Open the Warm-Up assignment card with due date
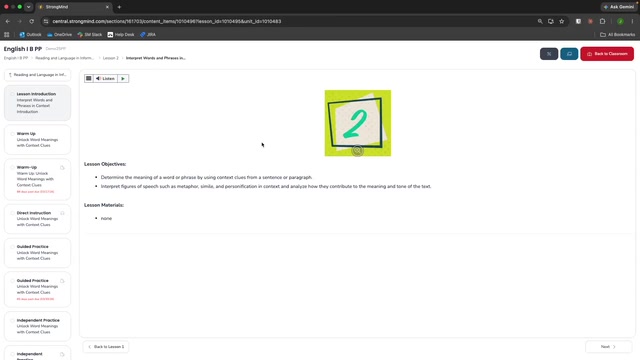The height and width of the screenshot is (360, 640). [x=37, y=179]
